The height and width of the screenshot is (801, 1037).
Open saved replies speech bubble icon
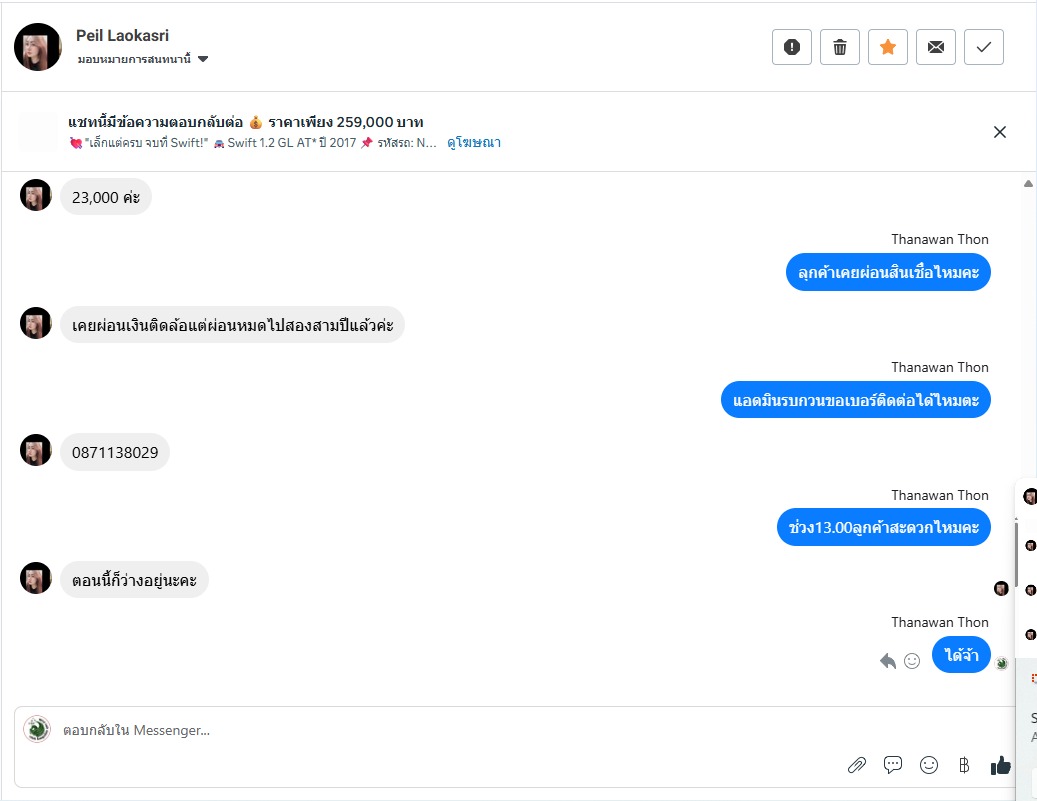(893, 765)
